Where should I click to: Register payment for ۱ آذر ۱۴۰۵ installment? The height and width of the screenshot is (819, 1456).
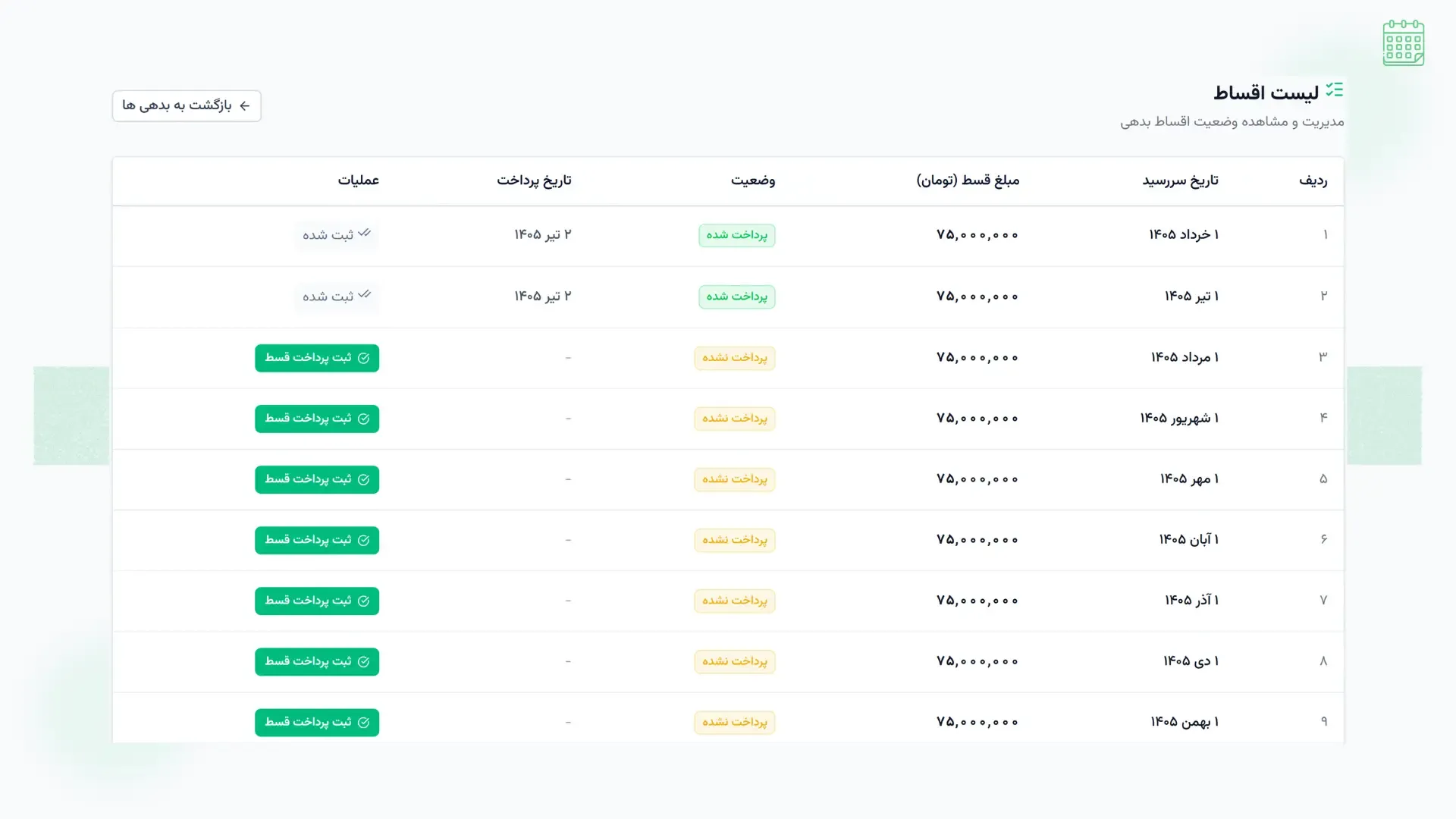tap(317, 601)
